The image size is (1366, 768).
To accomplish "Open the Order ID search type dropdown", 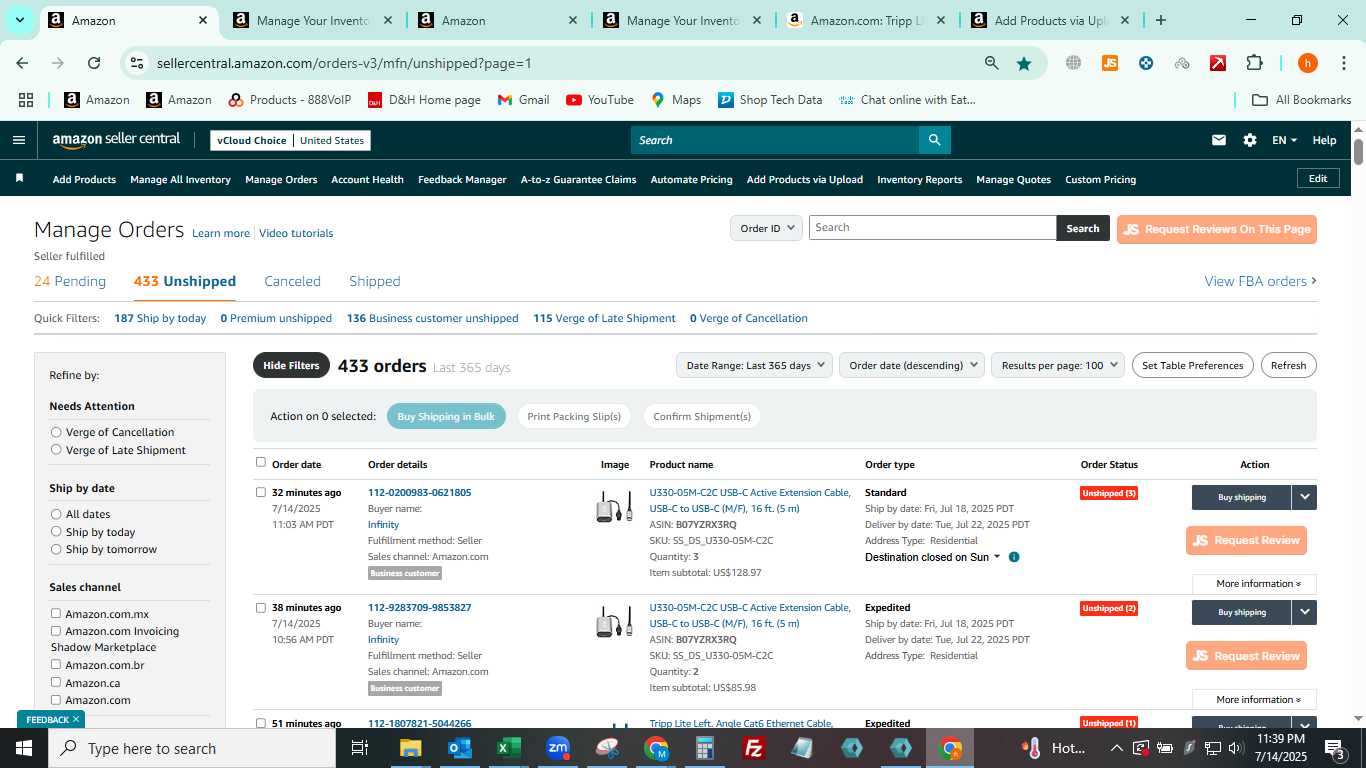I will (766, 228).
